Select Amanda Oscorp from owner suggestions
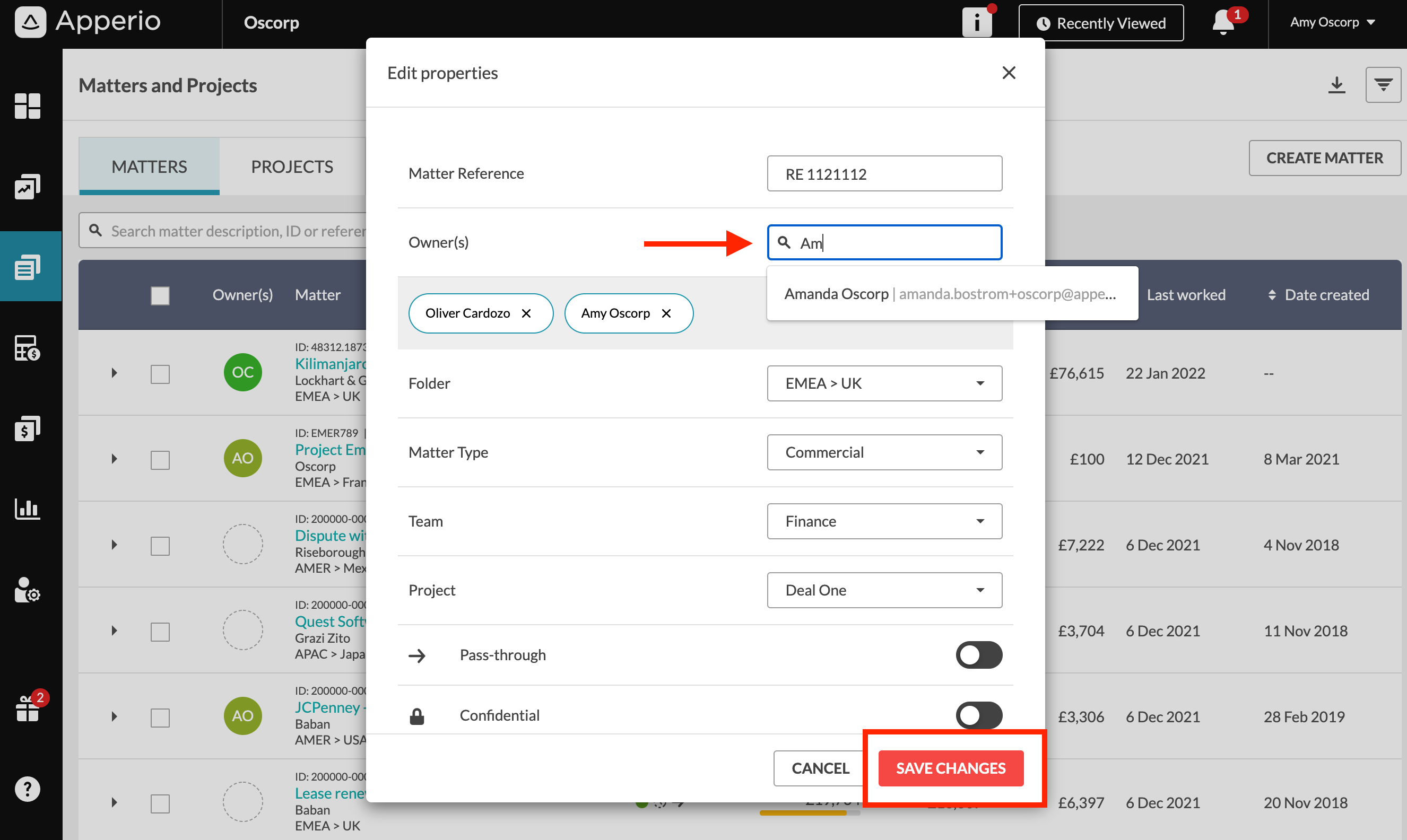1407x840 pixels. coord(952,294)
